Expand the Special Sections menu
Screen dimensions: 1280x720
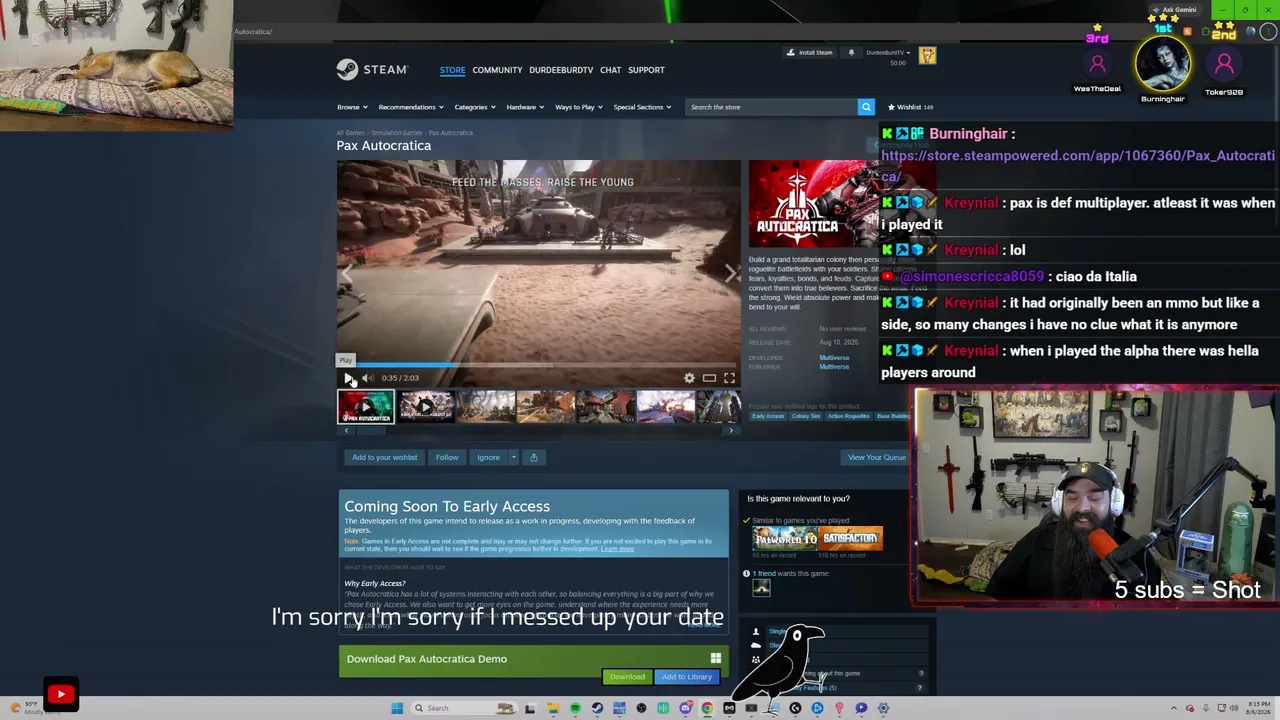642,107
